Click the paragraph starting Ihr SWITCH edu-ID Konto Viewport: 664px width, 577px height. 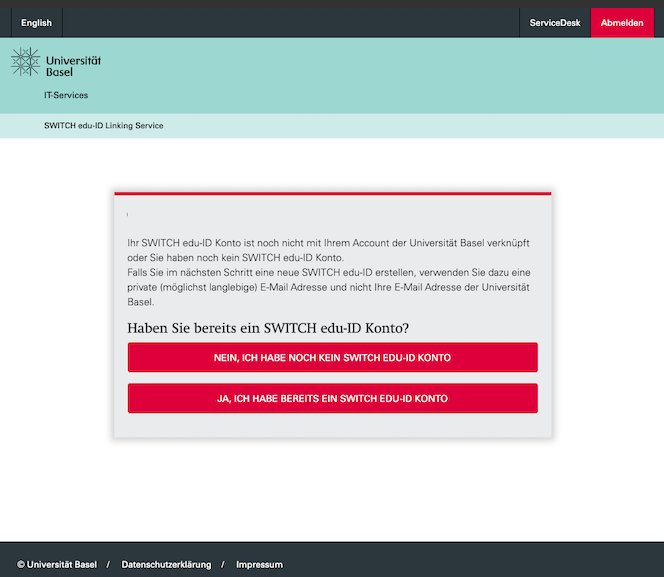coord(328,272)
